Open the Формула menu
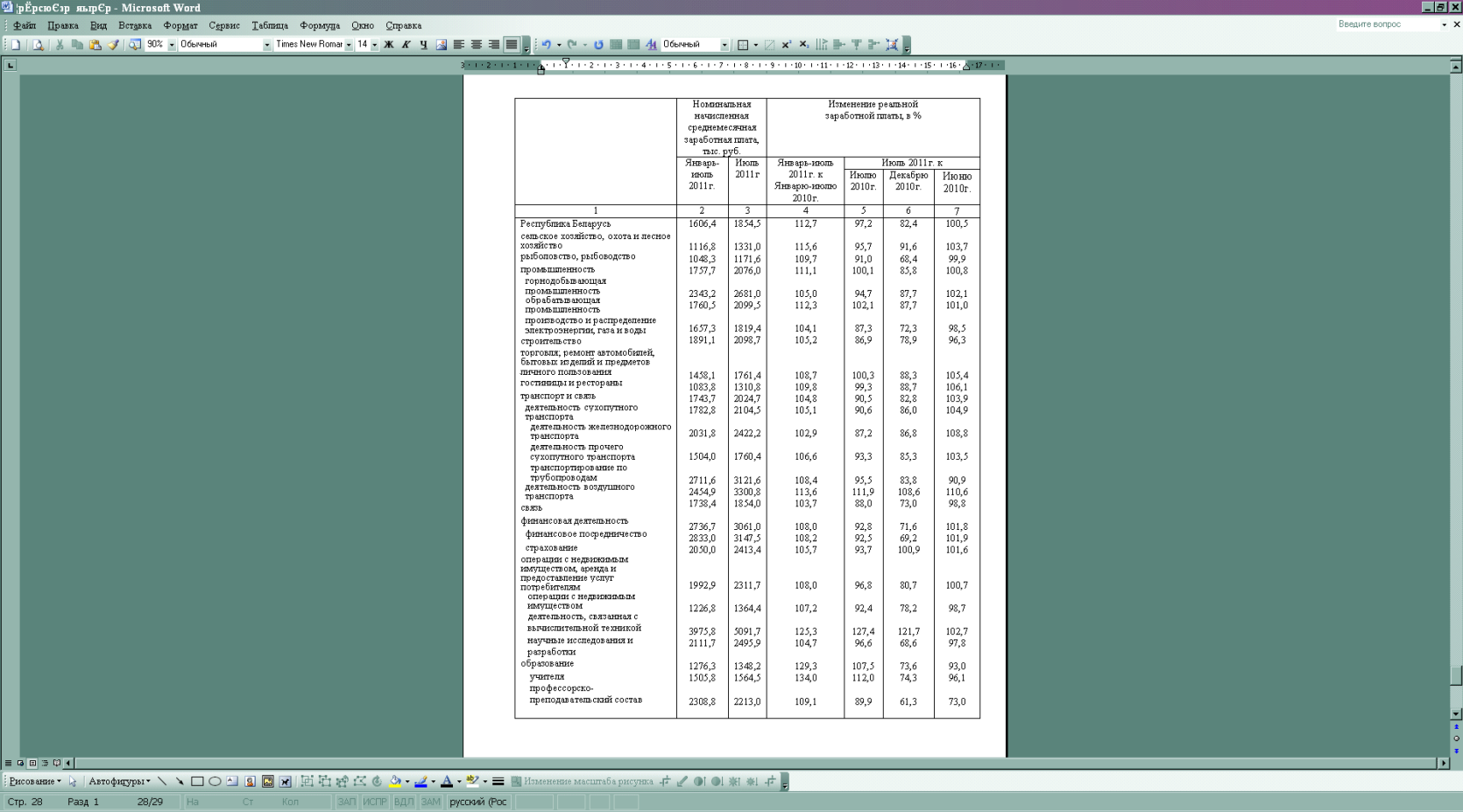This screenshot has height=812, width=1463. click(320, 25)
